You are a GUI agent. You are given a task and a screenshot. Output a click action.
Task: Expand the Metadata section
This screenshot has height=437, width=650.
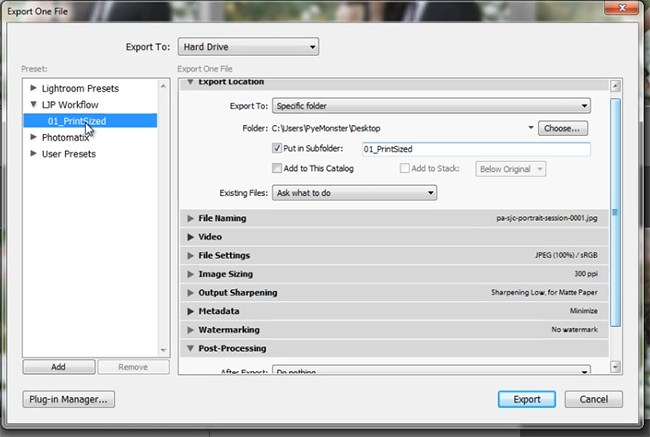(190, 311)
